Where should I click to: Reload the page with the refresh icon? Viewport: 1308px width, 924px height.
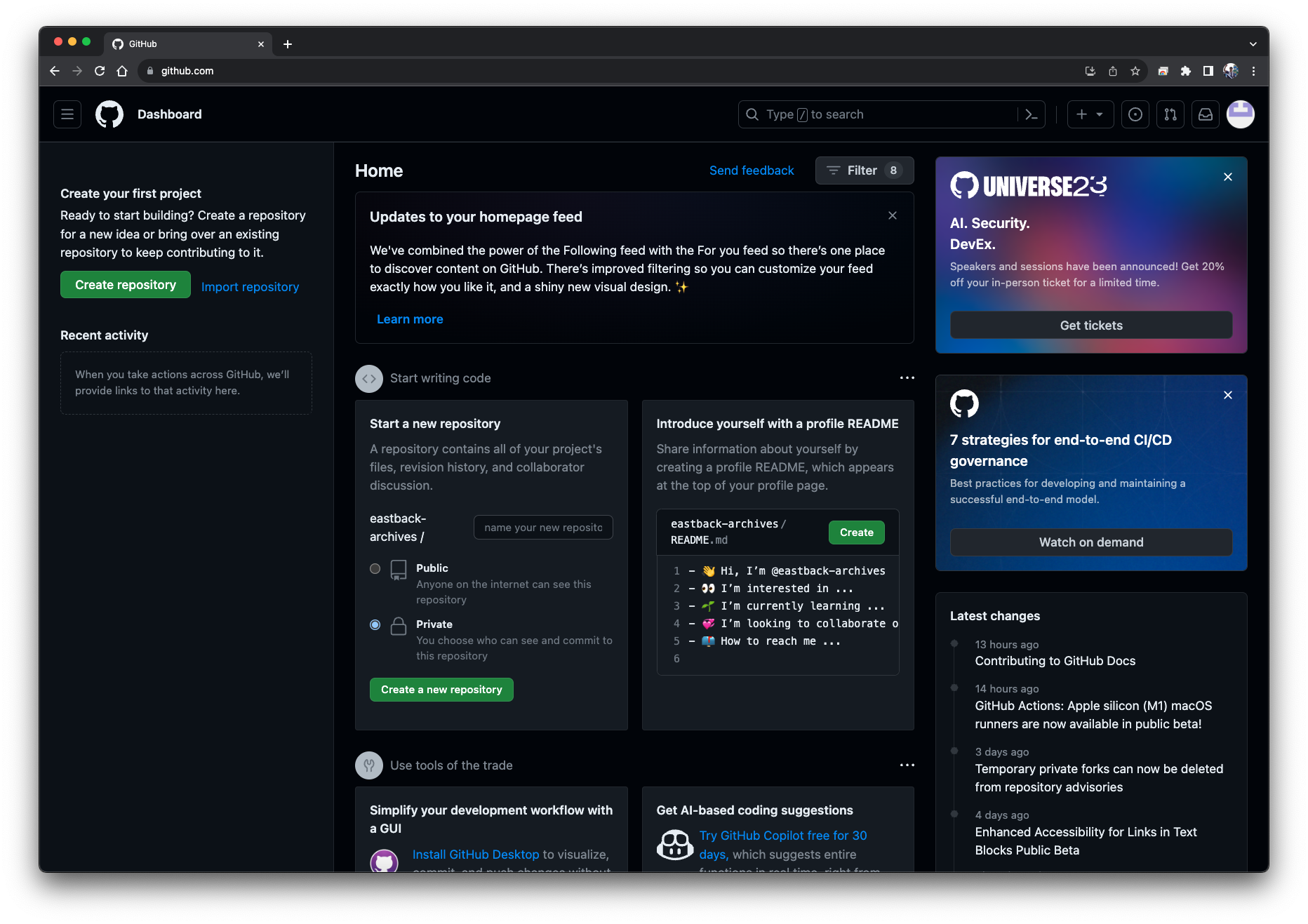pos(100,71)
